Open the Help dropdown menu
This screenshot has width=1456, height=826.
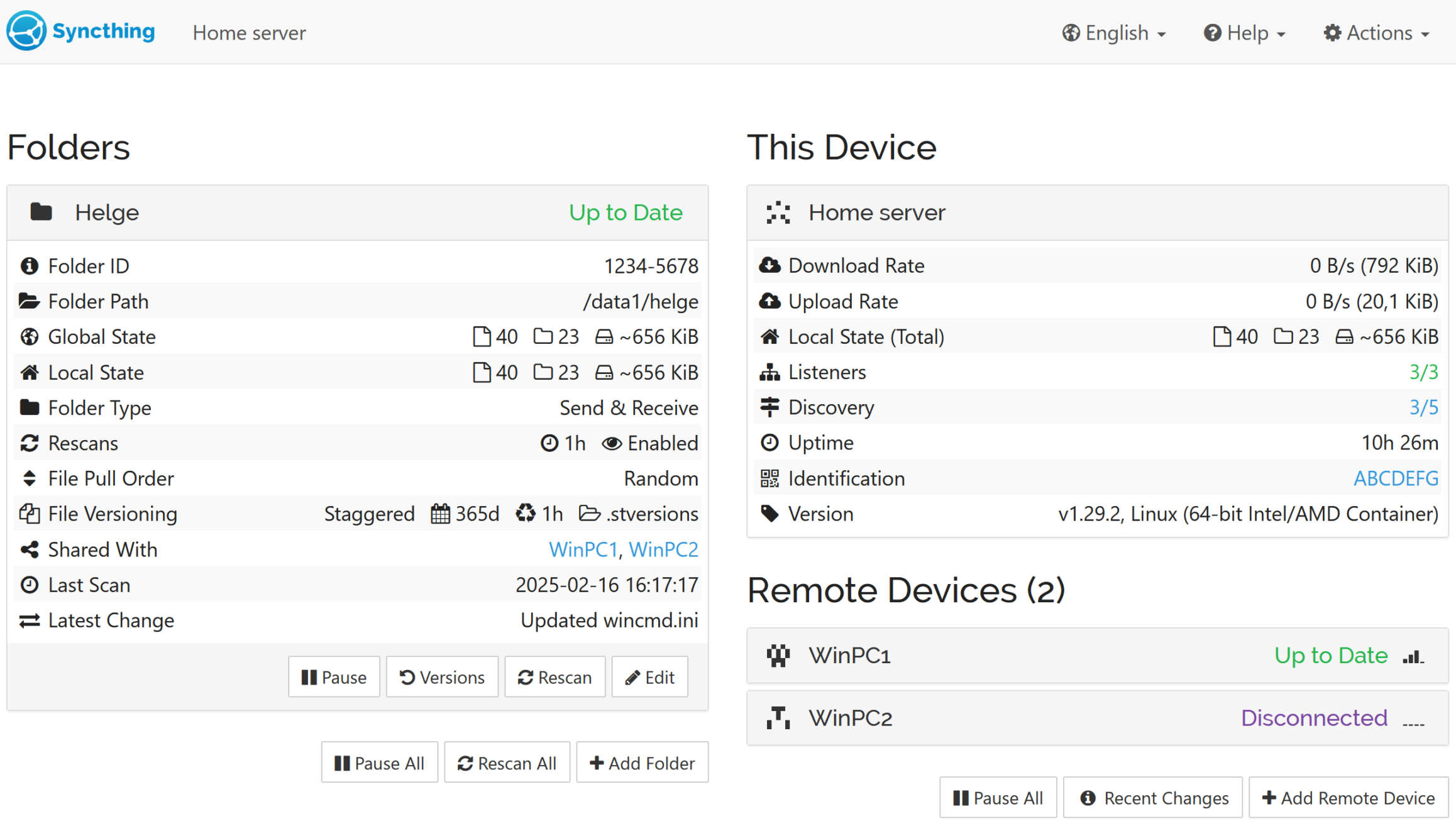pyautogui.click(x=1245, y=33)
